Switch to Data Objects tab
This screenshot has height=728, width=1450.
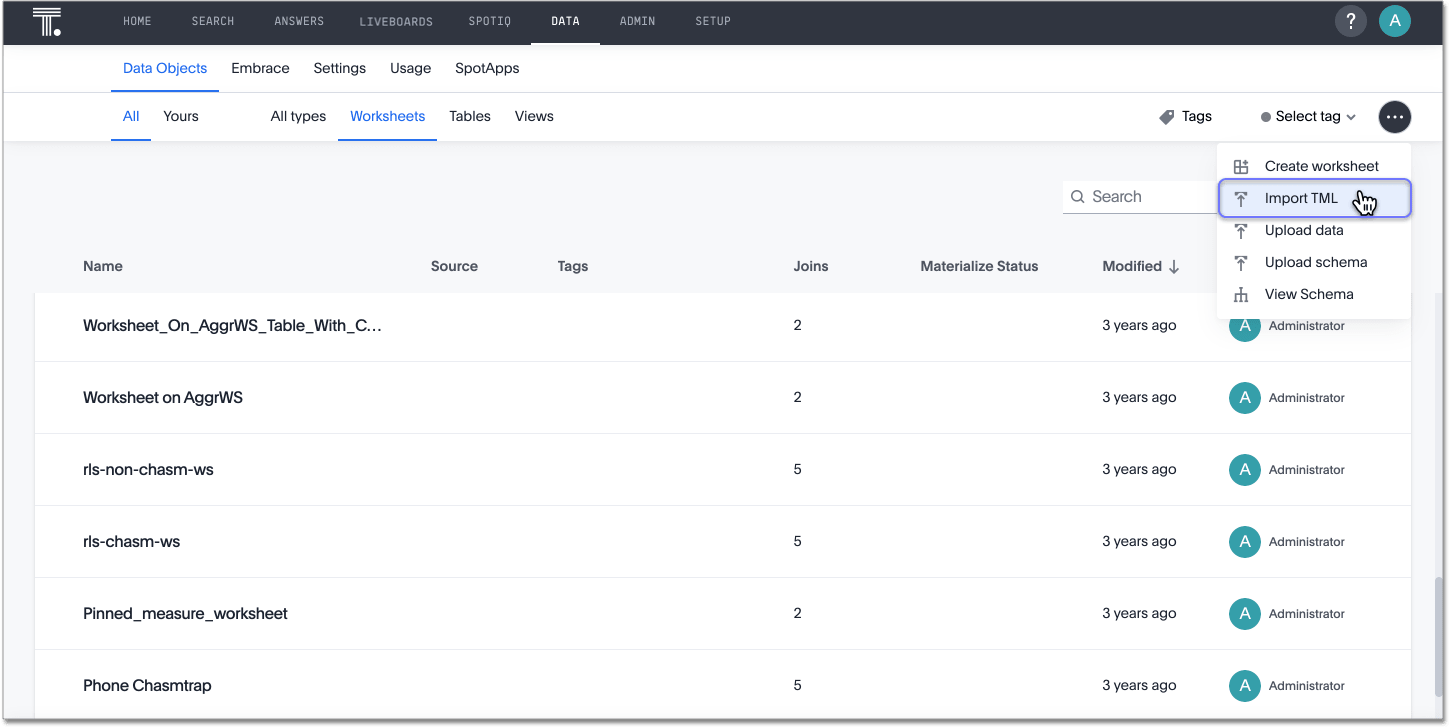(165, 69)
